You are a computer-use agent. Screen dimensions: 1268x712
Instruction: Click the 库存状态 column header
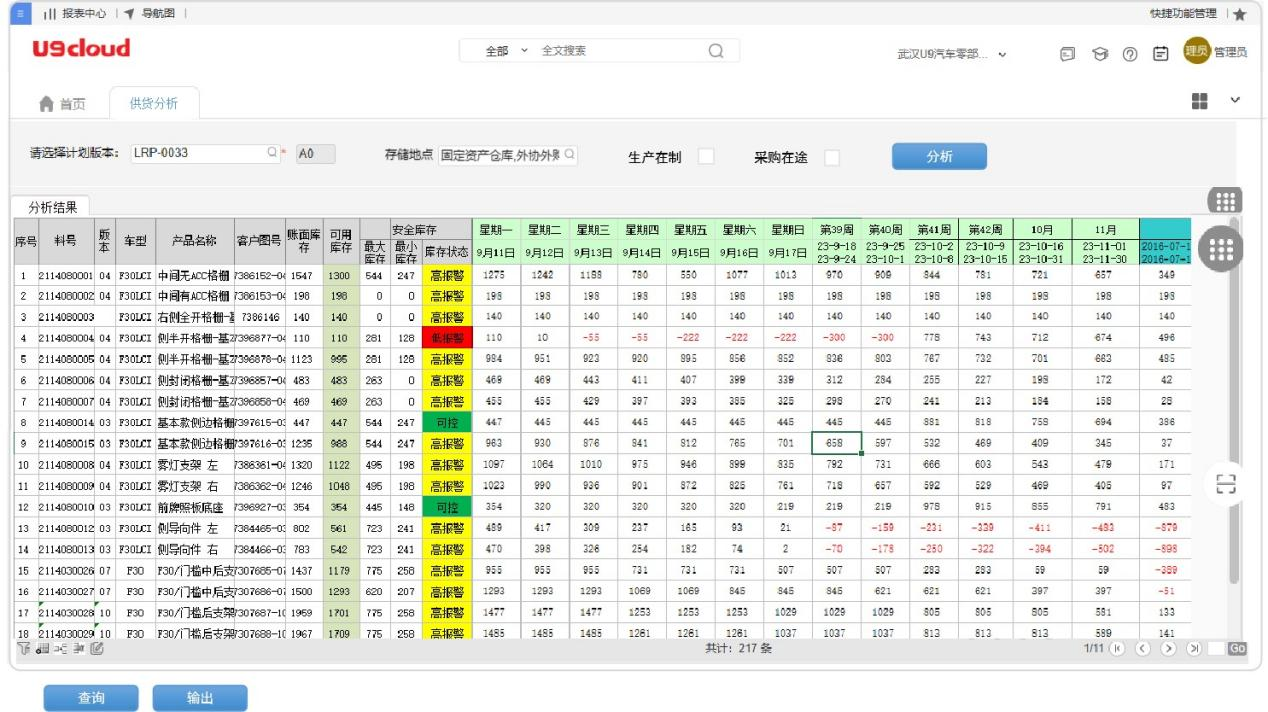(x=446, y=252)
